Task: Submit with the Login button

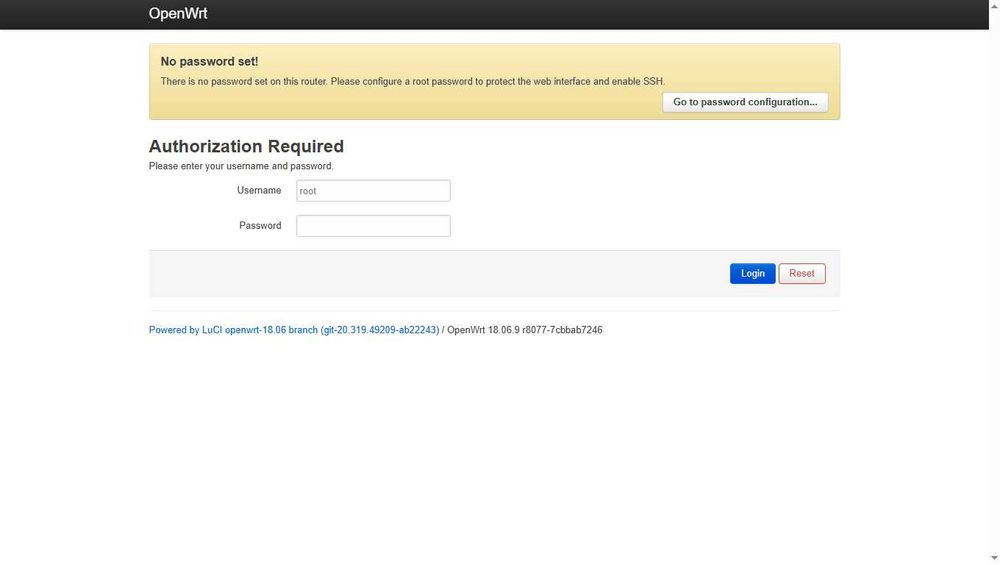Action: tap(753, 274)
